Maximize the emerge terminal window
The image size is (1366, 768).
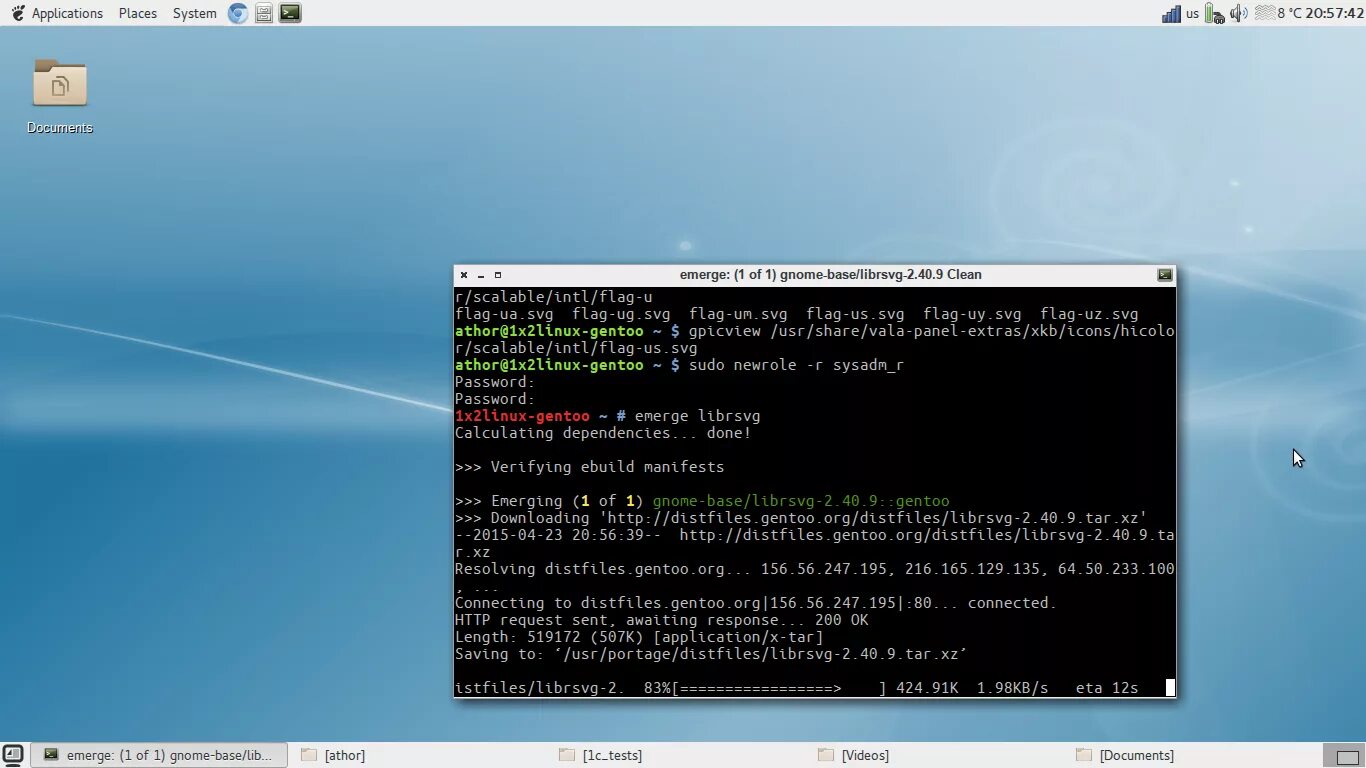click(498, 275)
